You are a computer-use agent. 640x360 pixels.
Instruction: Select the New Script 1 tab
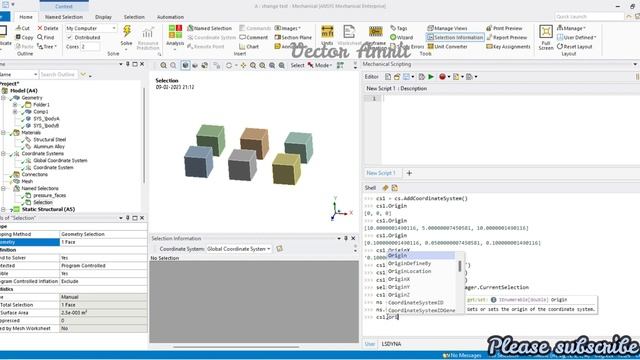pyautogui.click(x=381, y=173)
